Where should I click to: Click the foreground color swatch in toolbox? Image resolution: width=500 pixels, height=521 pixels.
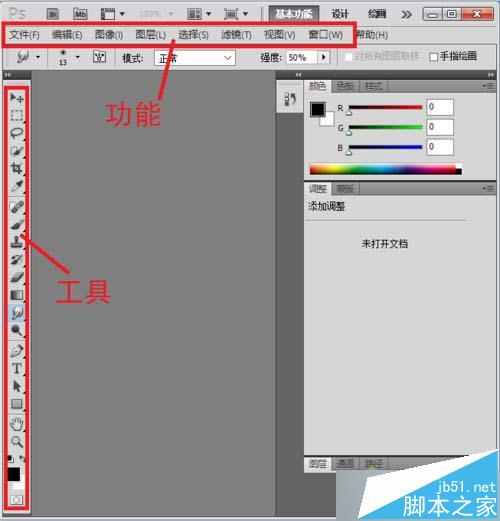(x=14, y=474)
